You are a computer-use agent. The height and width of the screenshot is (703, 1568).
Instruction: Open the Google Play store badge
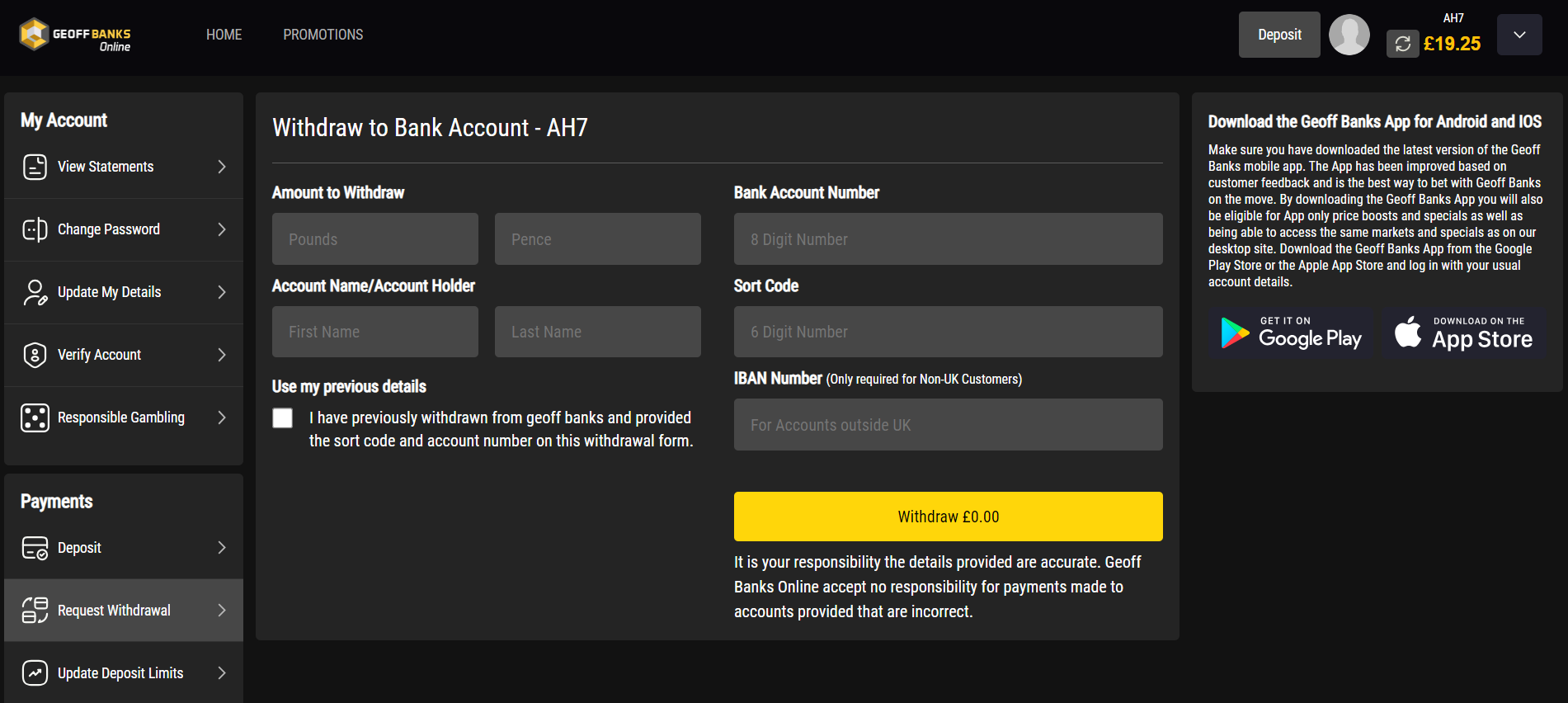1292,333
